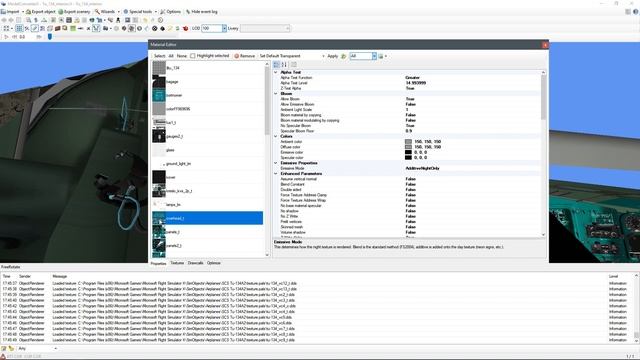Click the truck icon with dropdown in the toolbar

[107, 29]
